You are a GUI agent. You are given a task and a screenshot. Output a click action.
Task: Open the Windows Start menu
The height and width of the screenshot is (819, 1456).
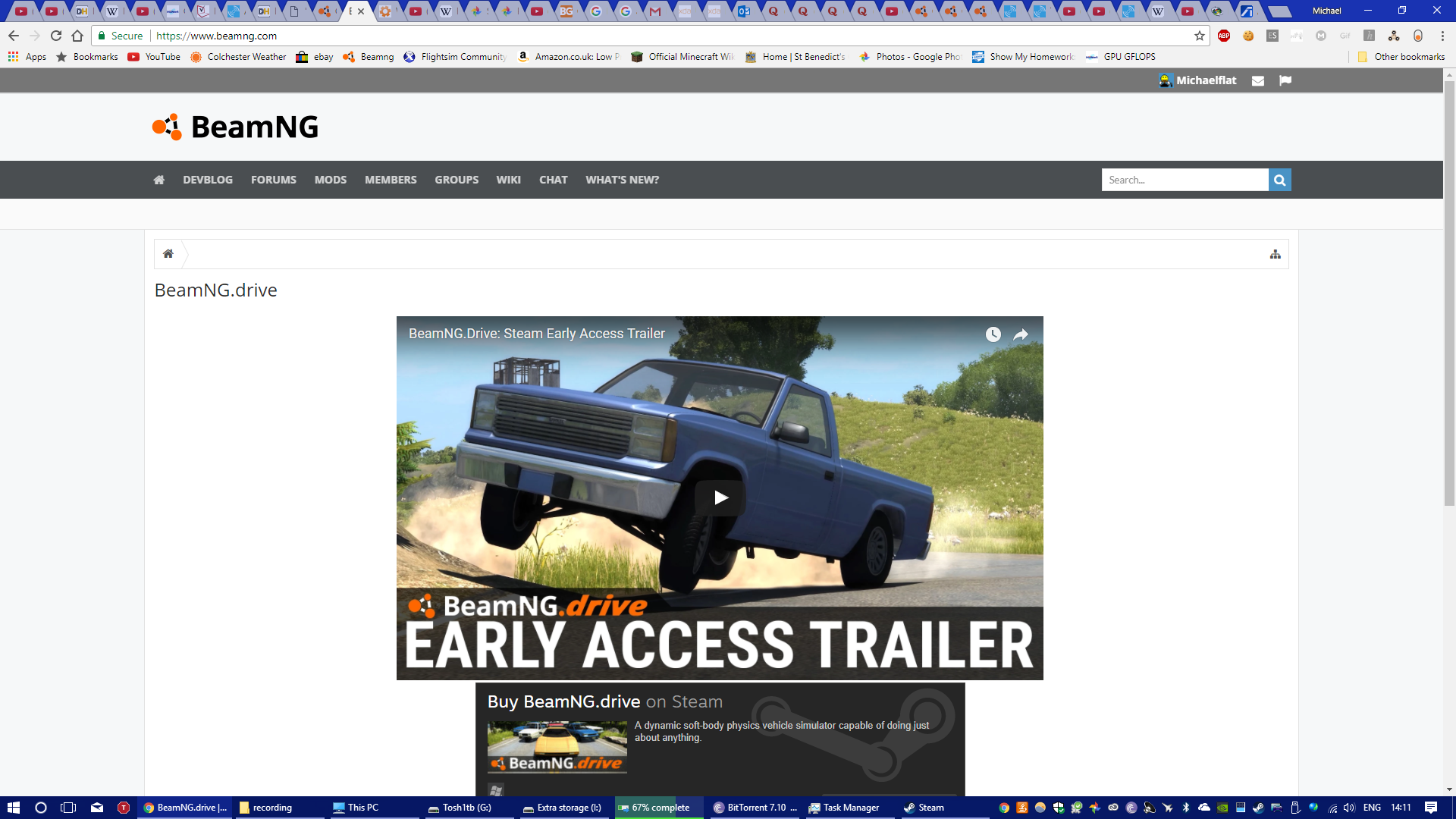(x=14, y=808)
